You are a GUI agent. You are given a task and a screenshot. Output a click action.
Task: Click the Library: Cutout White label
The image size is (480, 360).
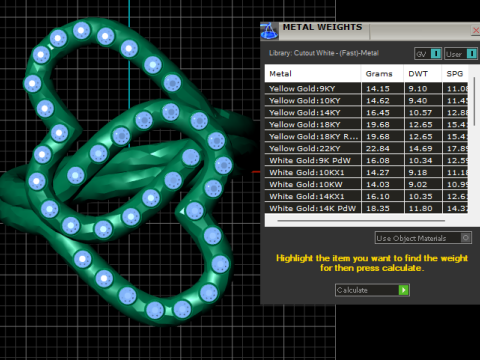(324, 53)
